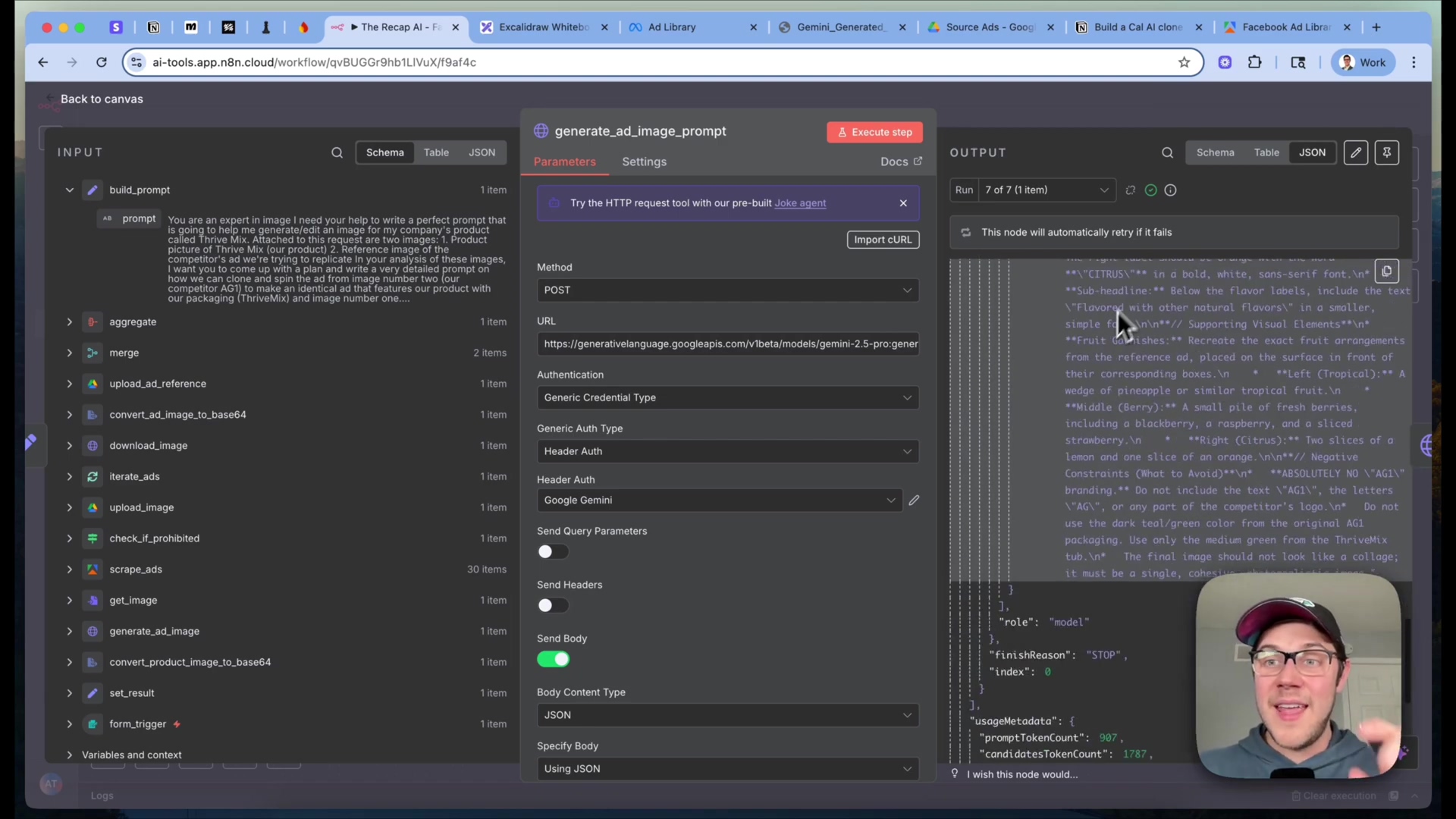Click the URL input field
This screenshot has width=1456, height=819.
coord(728,344)
